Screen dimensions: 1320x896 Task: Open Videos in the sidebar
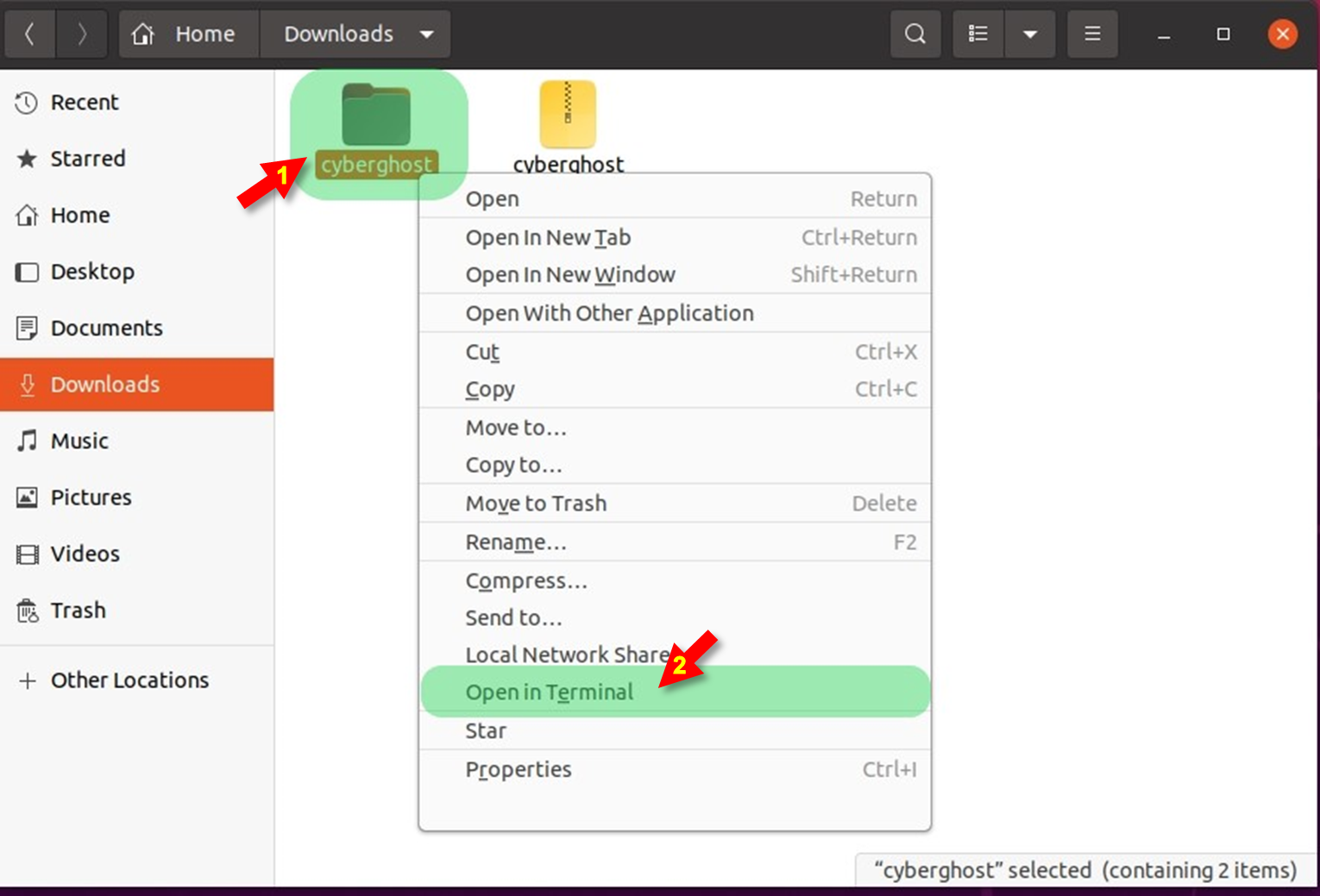click(137, 555)
